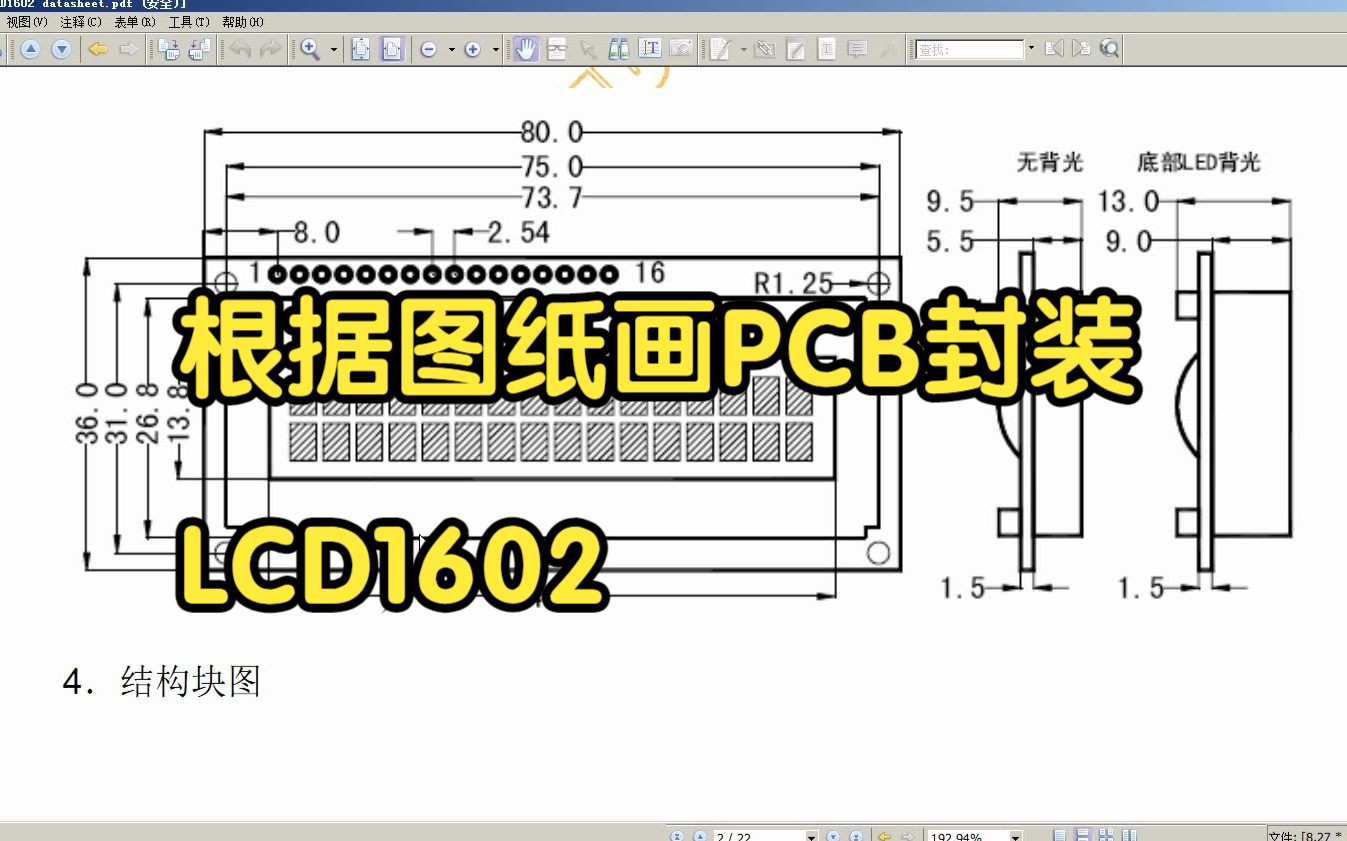Open the zoom tool dropdown arrow
Screen dimensions: 1347x841
click(x=334, y=49)
